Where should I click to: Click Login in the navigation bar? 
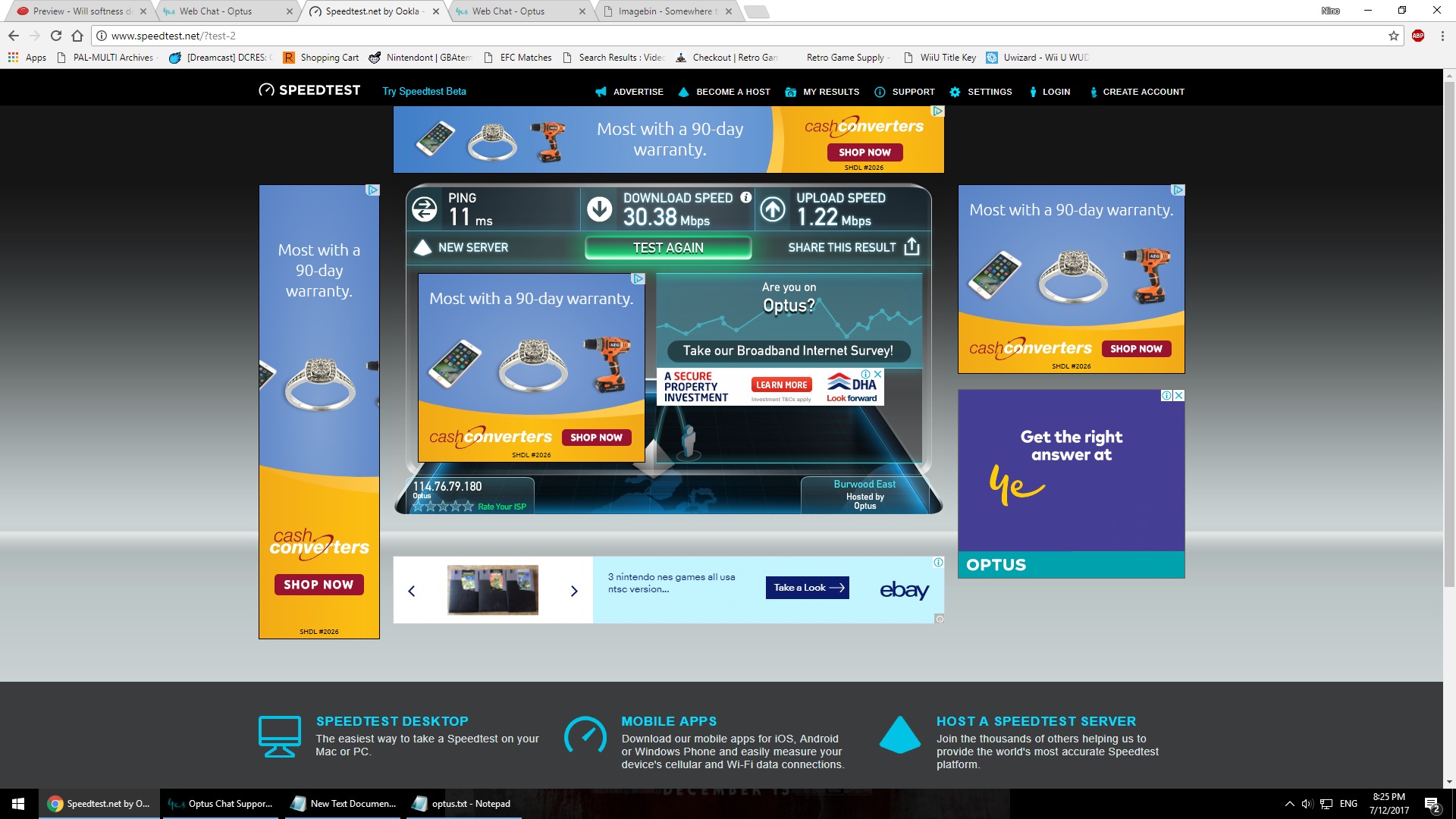(1049, 92)
